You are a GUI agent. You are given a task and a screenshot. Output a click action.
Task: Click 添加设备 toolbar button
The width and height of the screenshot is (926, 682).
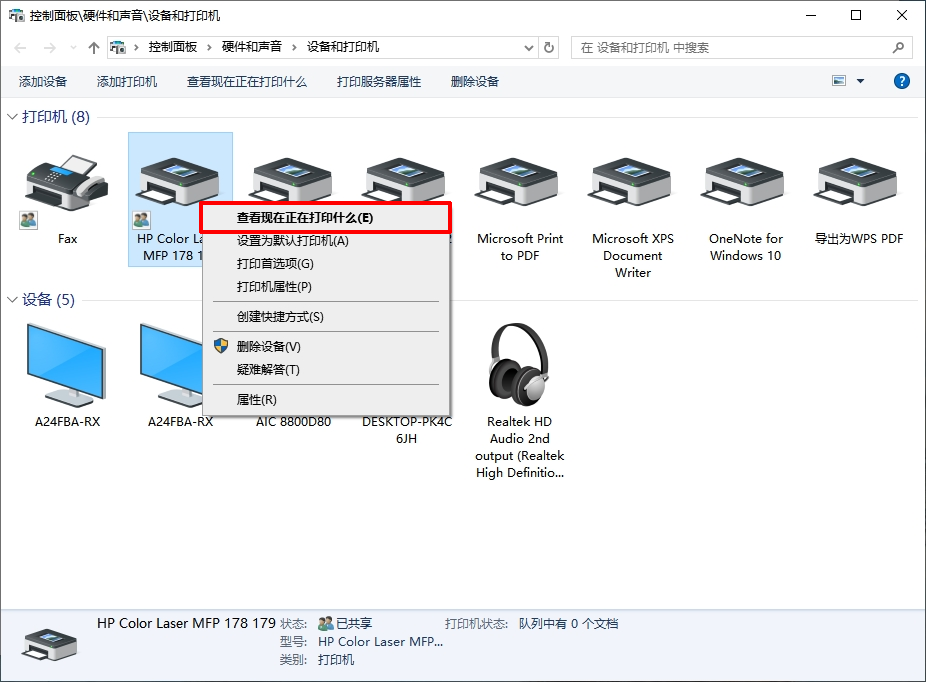click(x=43, y=81)
